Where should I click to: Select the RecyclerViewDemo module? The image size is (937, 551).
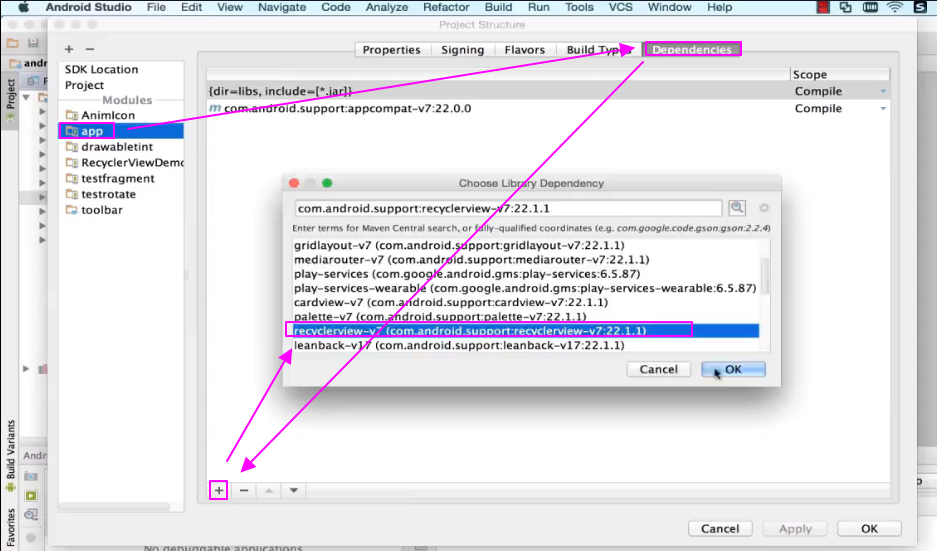(x=121, y=163)
